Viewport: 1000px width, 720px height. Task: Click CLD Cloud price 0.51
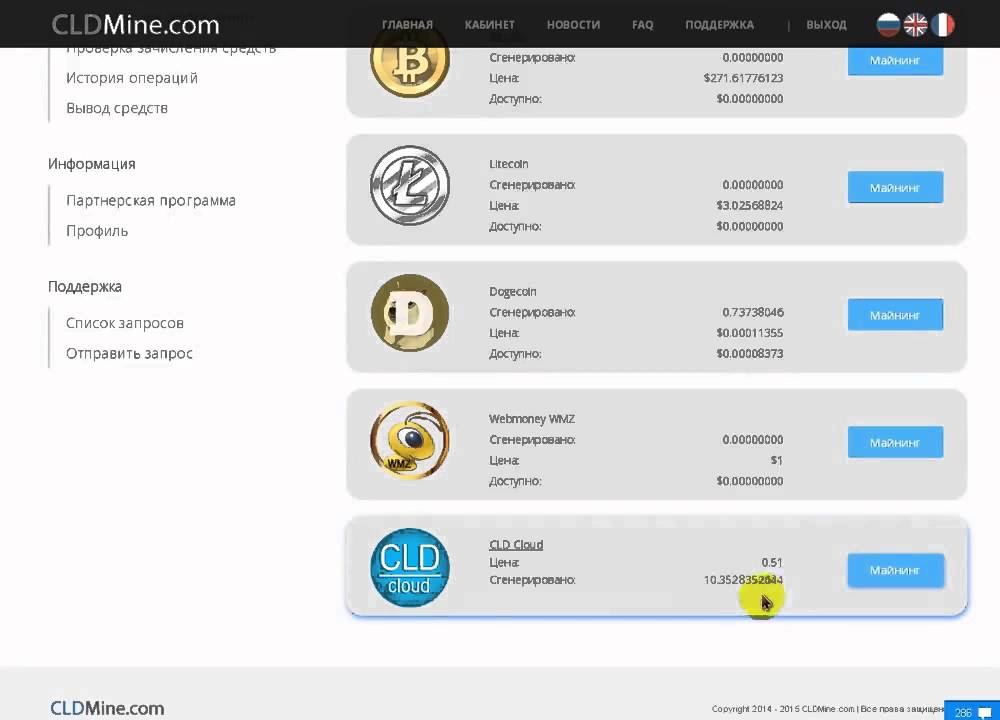click(772, 562)
